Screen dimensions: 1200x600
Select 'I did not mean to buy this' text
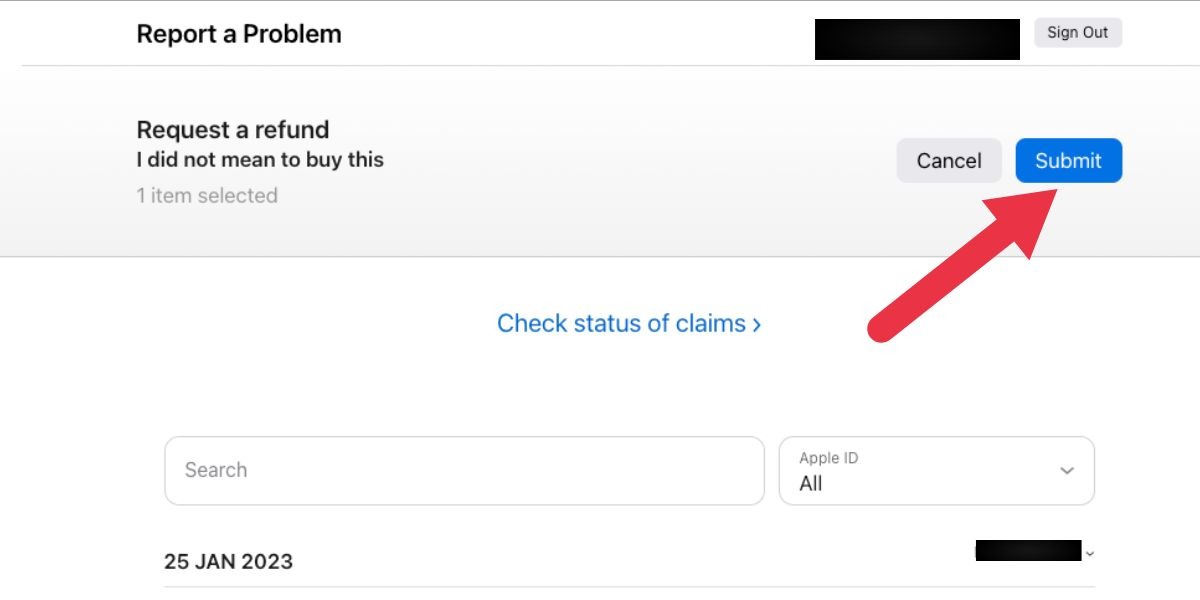260,160
